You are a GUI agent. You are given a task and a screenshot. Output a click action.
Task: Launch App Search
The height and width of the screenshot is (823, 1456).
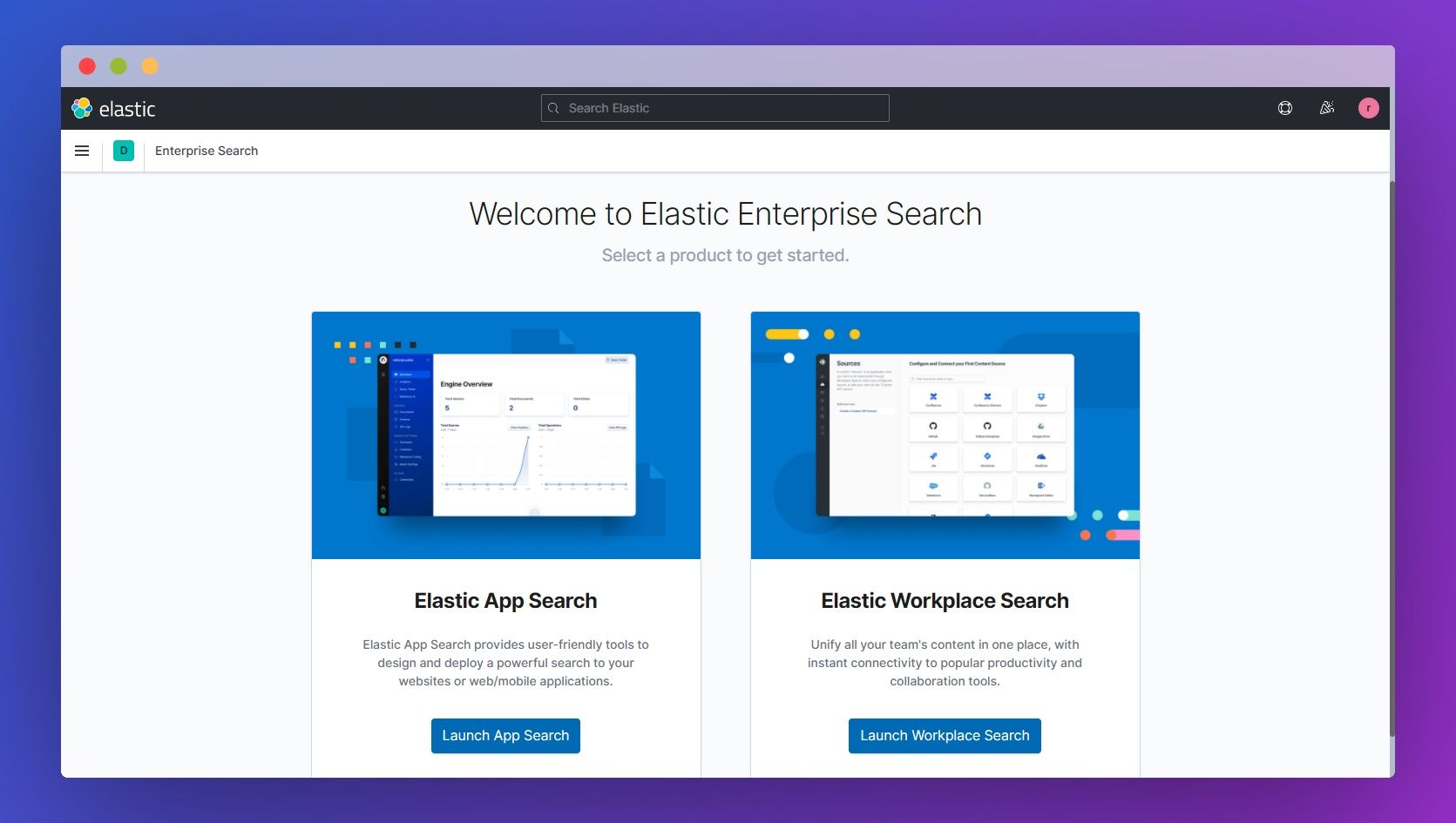[505, 736]
